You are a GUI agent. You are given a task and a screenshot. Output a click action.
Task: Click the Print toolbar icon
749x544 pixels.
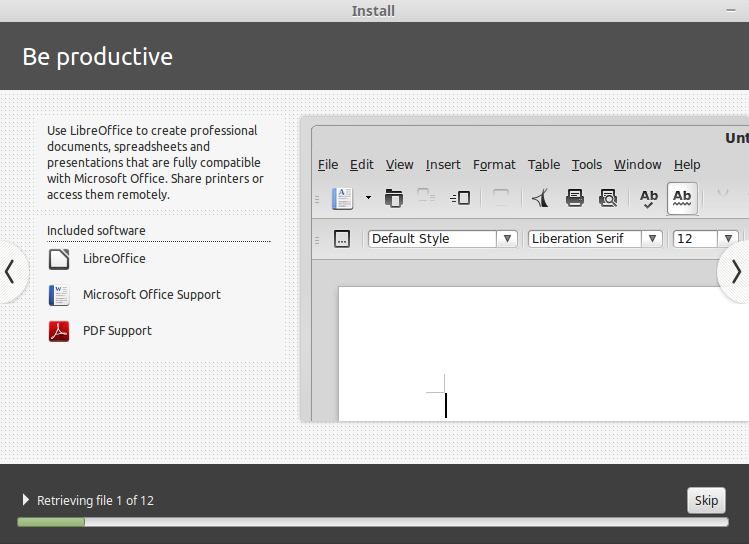tap(575, 198)
